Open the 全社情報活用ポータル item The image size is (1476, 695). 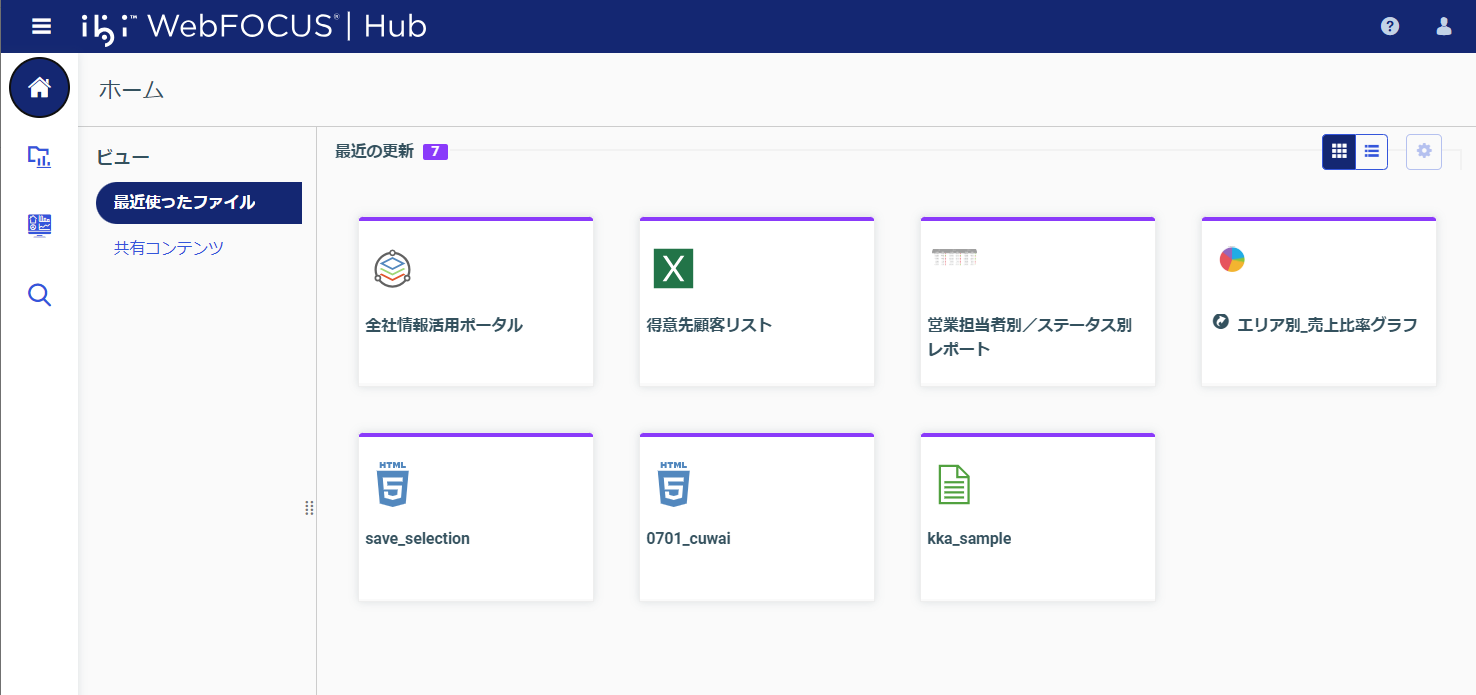click(475, 300)
